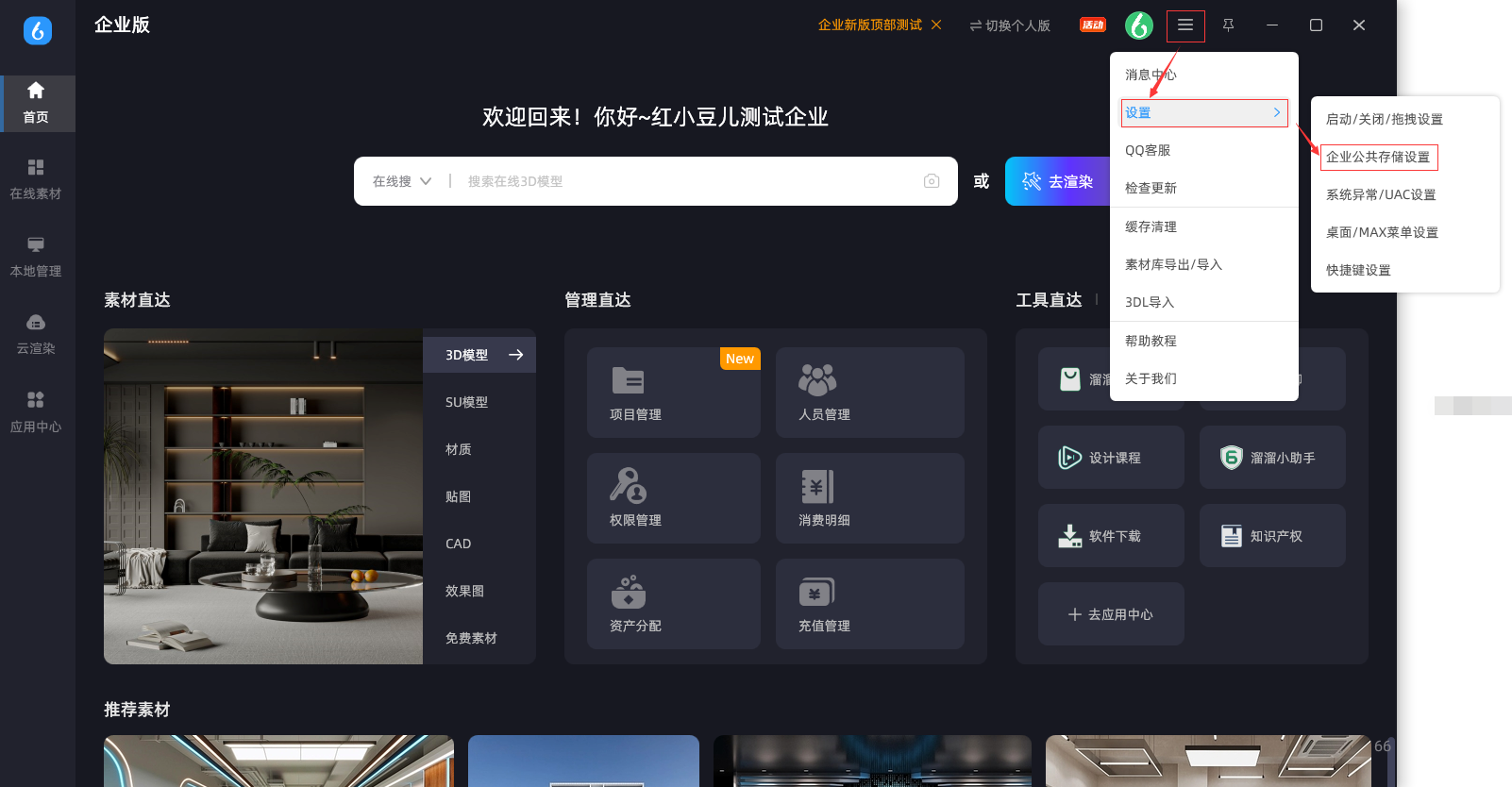Viewport: 1512px width, 787px height.
Task: Open the 首页 home sidebar icon
Action: click(x=36, y=103)
